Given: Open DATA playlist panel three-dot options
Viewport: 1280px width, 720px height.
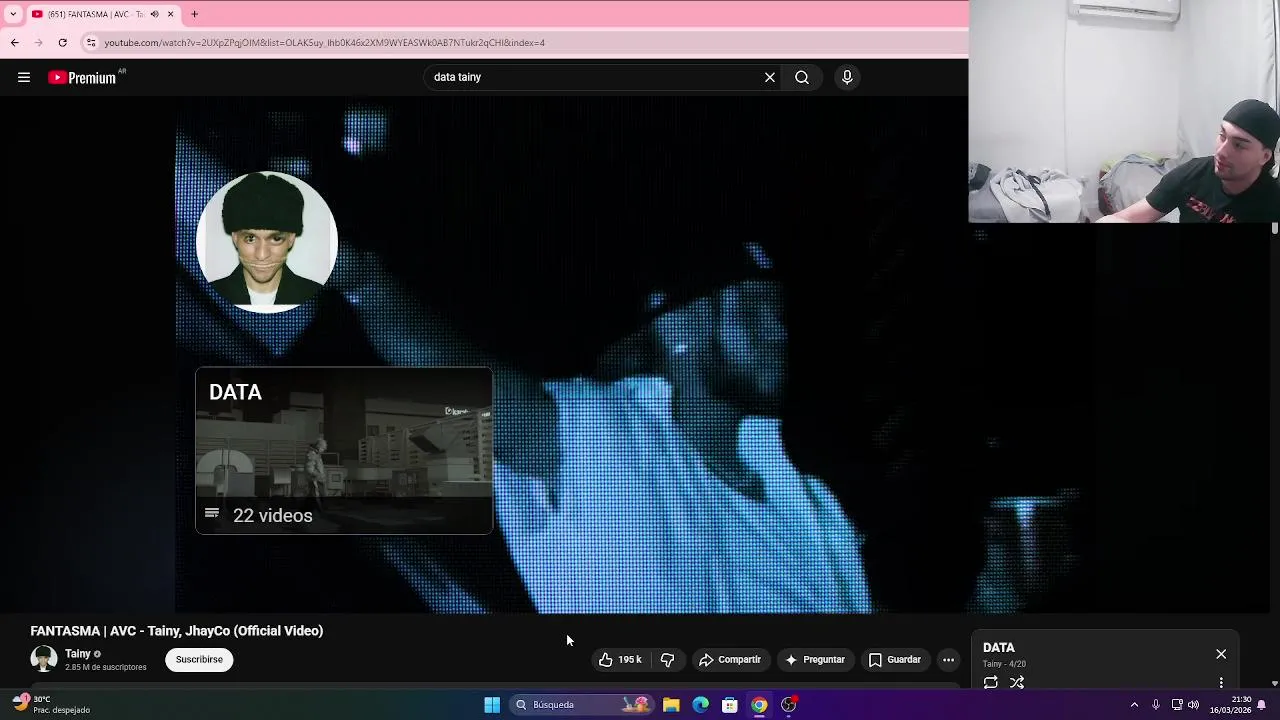Looking at the screenshot, I should 1221,682.
